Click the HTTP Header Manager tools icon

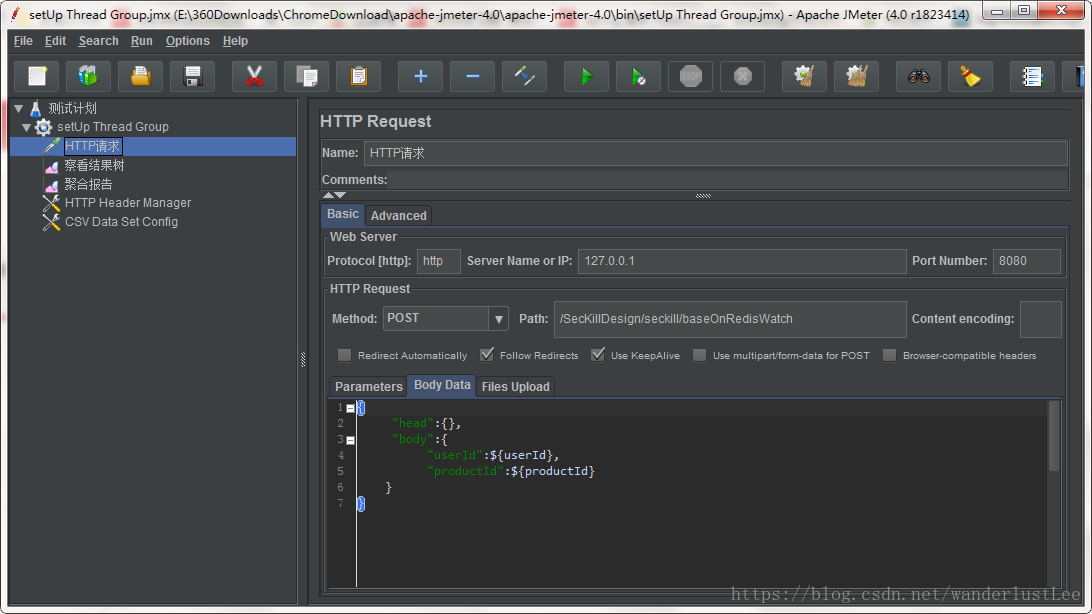click(51, 203)
